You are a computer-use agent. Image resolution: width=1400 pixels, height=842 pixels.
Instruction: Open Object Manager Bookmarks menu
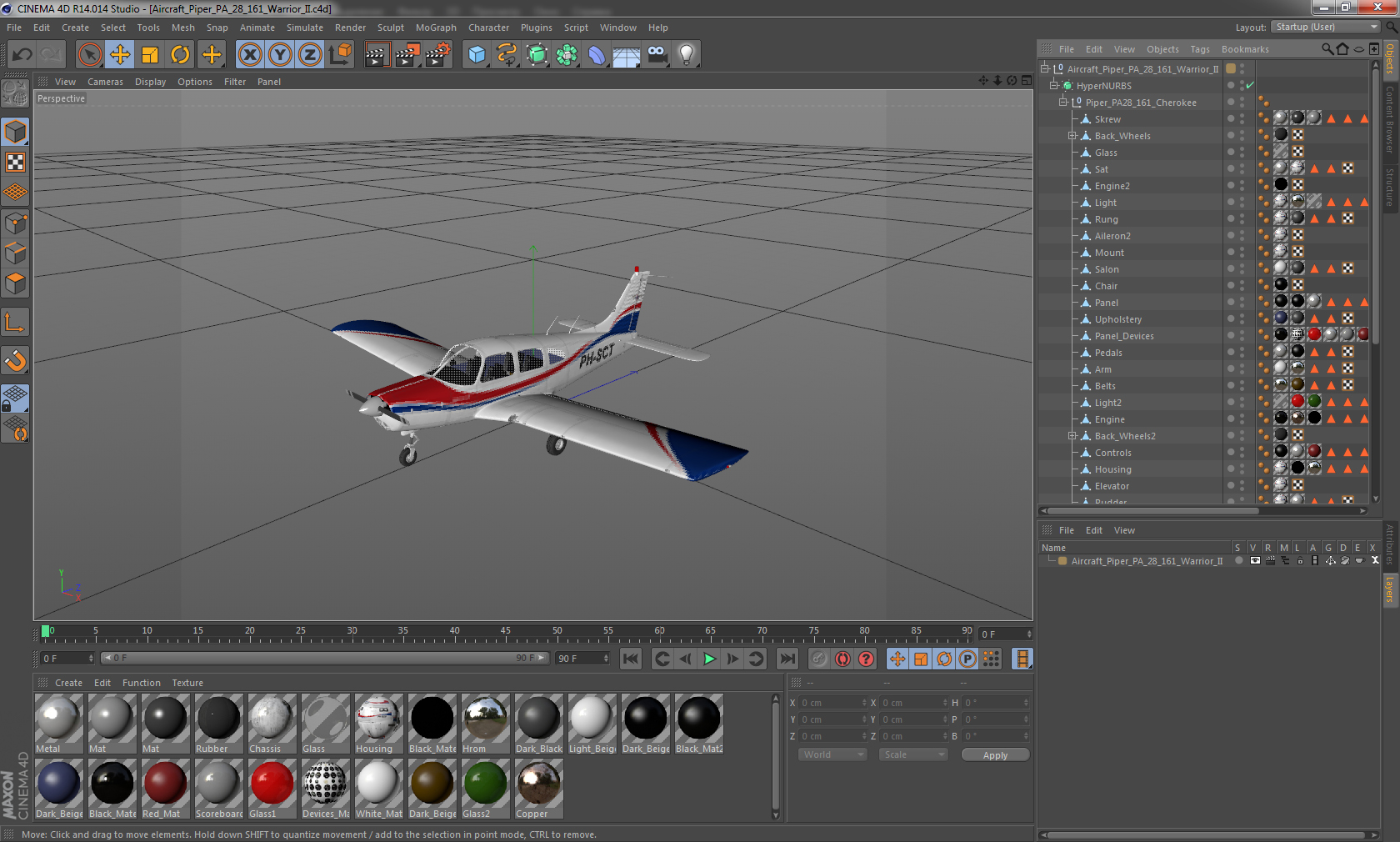[1245, 49]
